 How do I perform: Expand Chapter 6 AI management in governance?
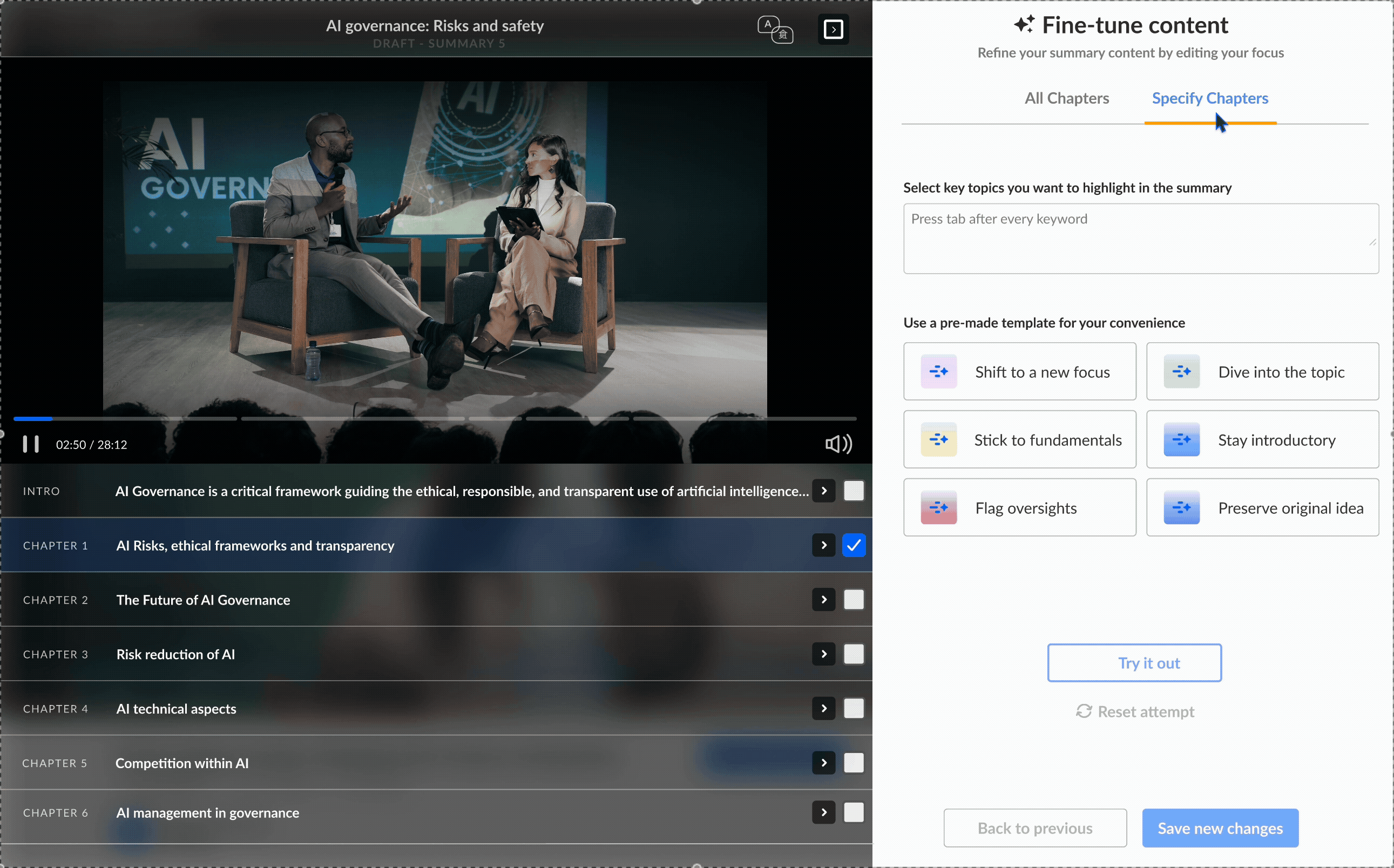point(823,812)
